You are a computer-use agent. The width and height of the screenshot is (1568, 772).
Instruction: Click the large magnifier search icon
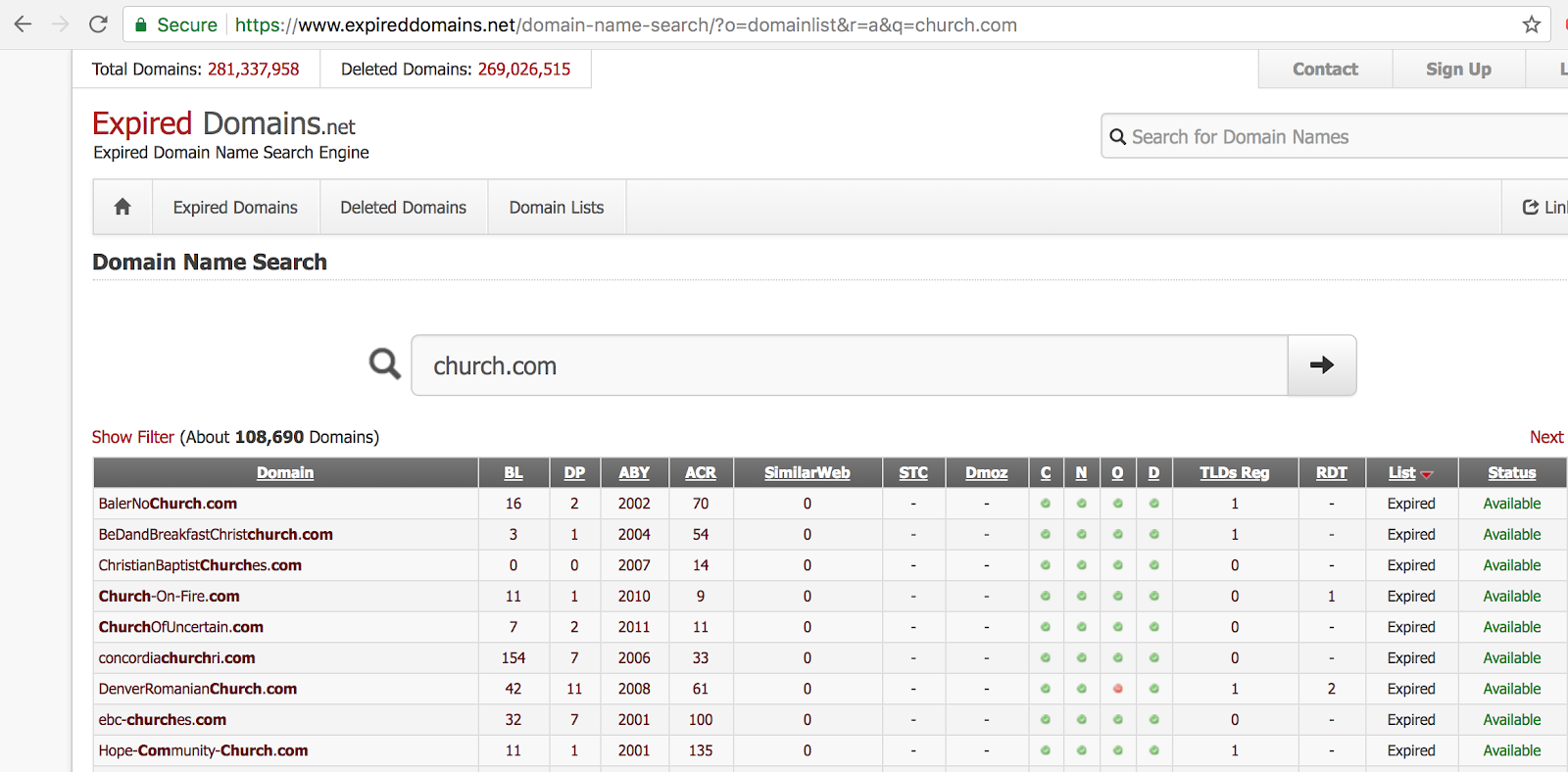pos(384,364)
